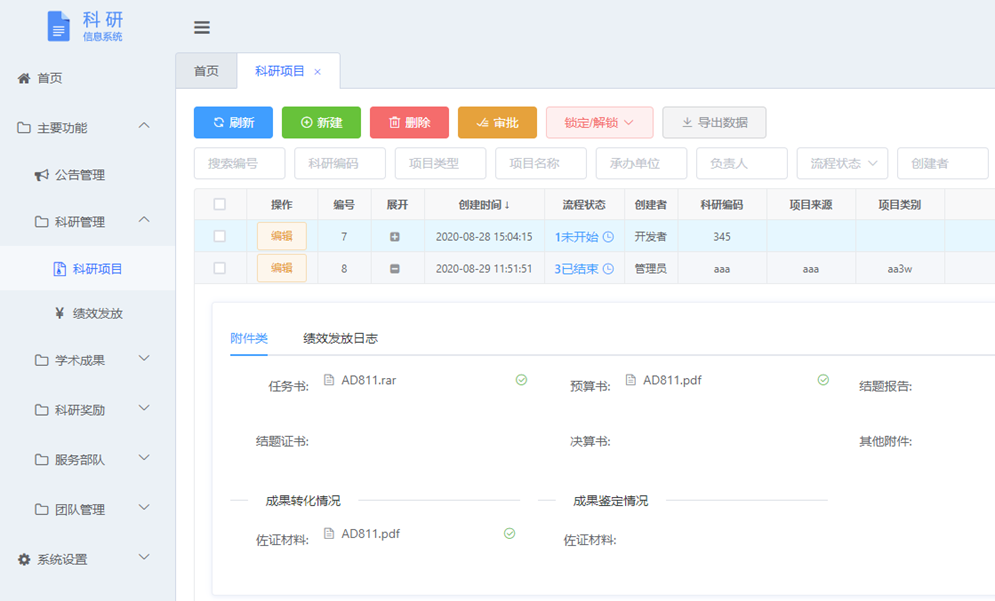Click clock icon beside 1未开始

point(608,237)
